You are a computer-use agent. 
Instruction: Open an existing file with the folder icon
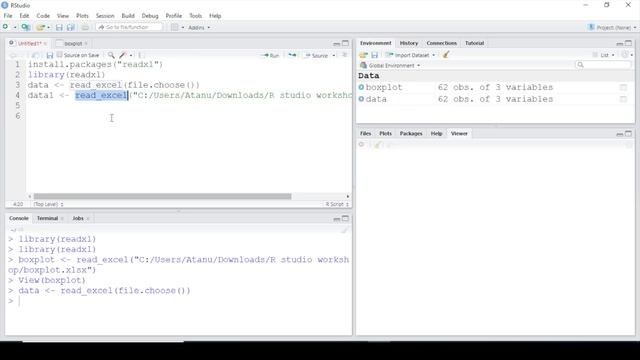pyautogui.click(x=40, y=27)
